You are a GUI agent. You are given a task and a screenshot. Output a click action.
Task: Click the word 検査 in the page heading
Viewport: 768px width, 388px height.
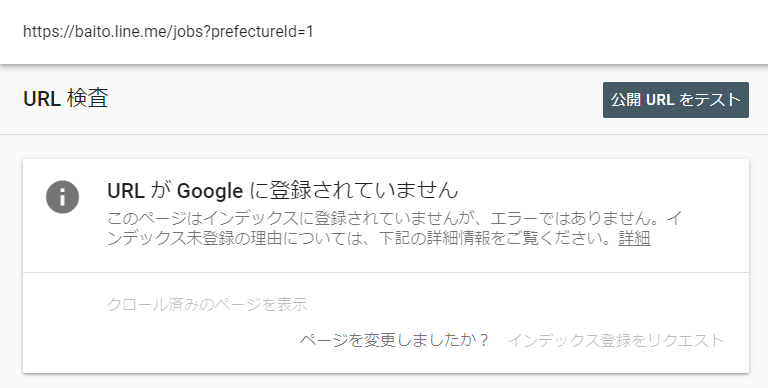tap(87, 98)
